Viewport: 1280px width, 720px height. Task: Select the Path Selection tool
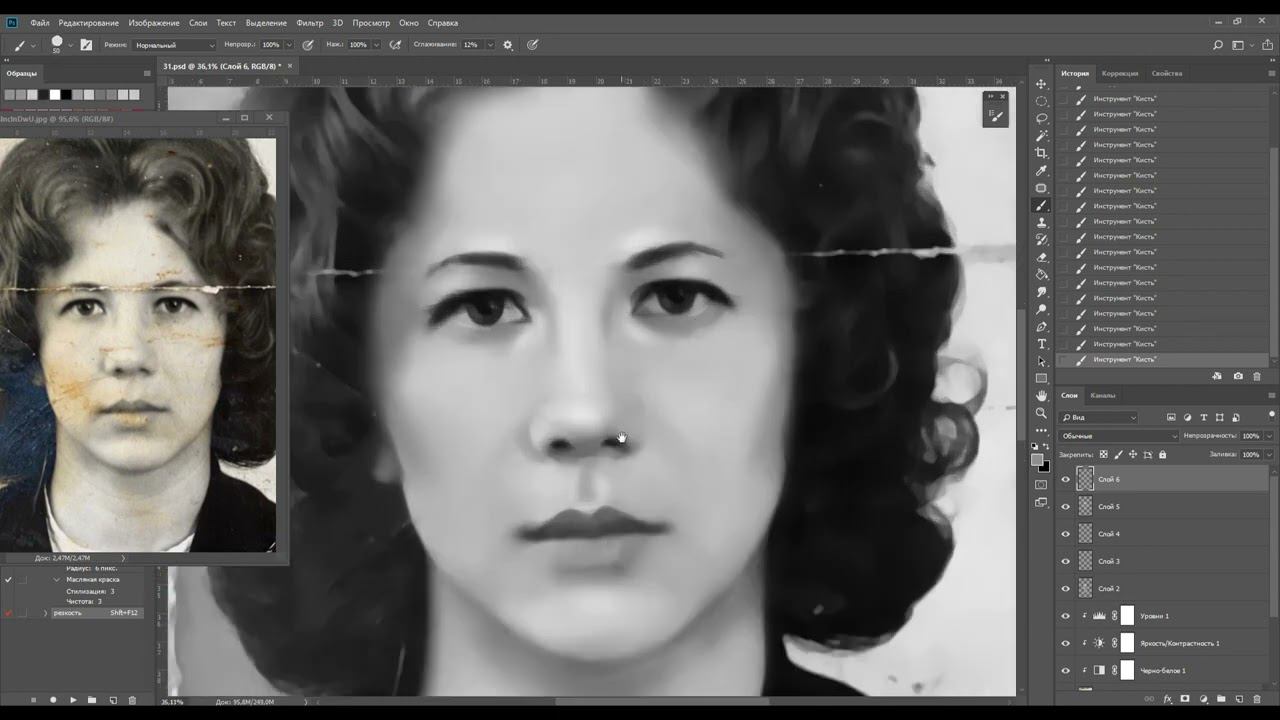point(1041,361)
